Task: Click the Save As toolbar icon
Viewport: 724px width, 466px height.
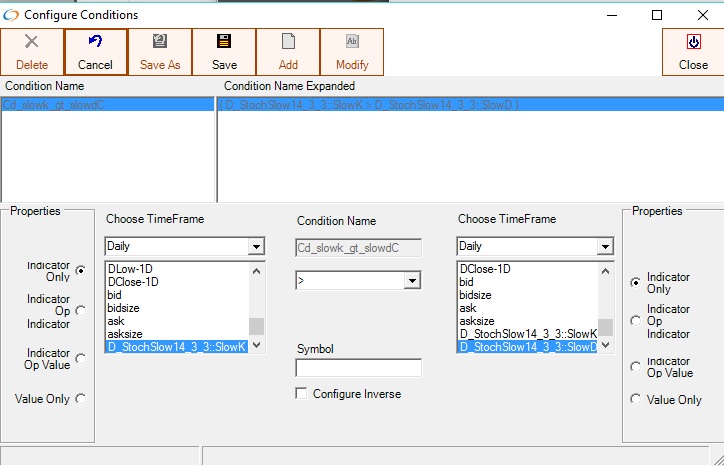Action: (160, 42)
